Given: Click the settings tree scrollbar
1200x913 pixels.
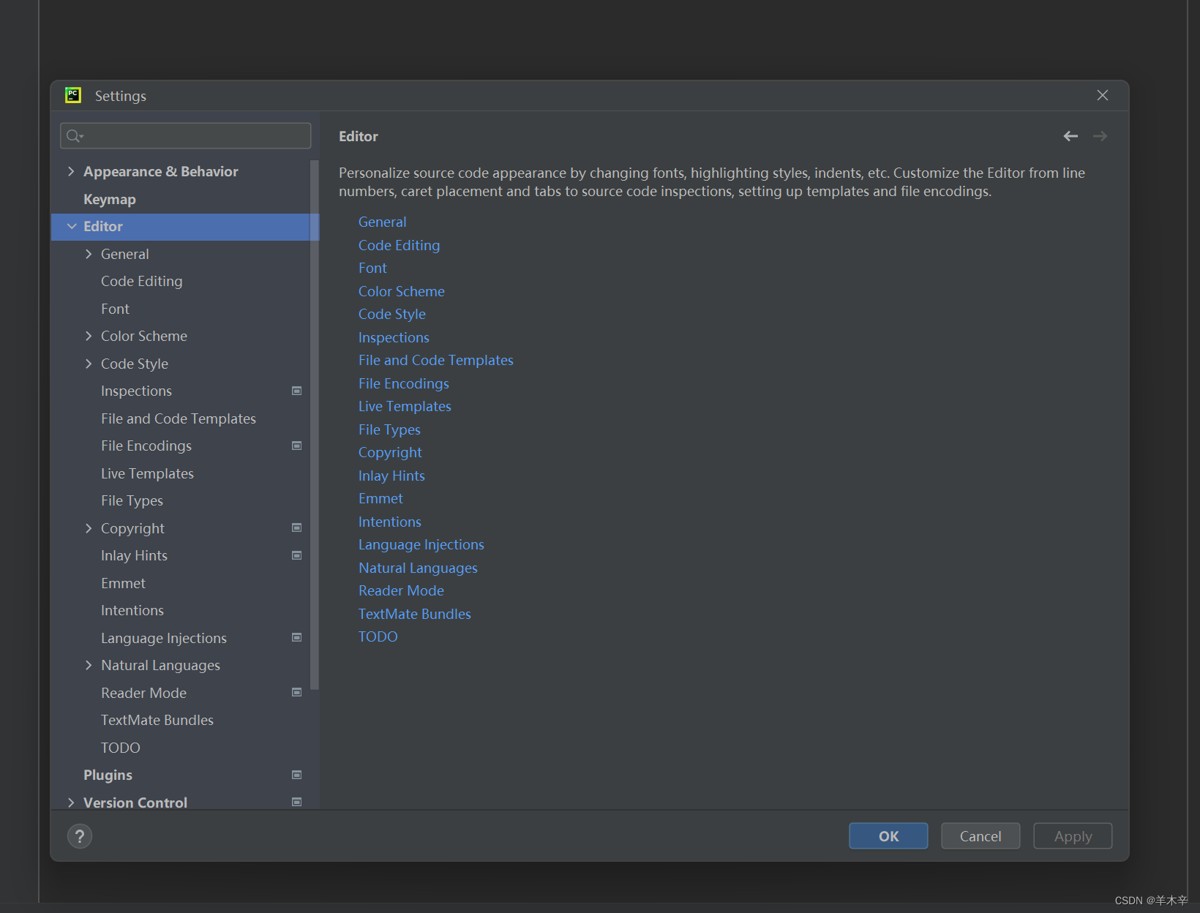Looking at the screenshot, I should [315, 425].
